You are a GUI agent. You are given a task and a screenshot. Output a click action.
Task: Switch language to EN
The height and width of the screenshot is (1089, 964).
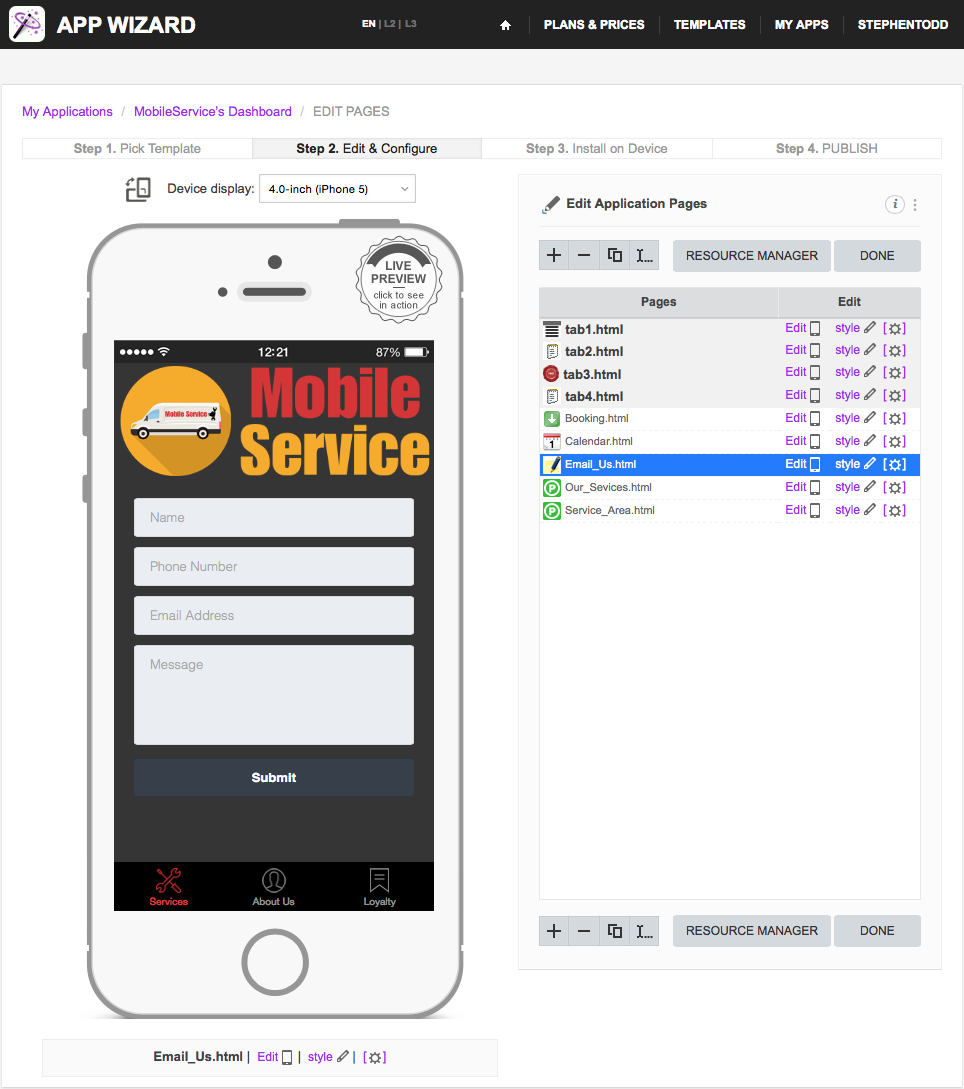pos(368,24)
